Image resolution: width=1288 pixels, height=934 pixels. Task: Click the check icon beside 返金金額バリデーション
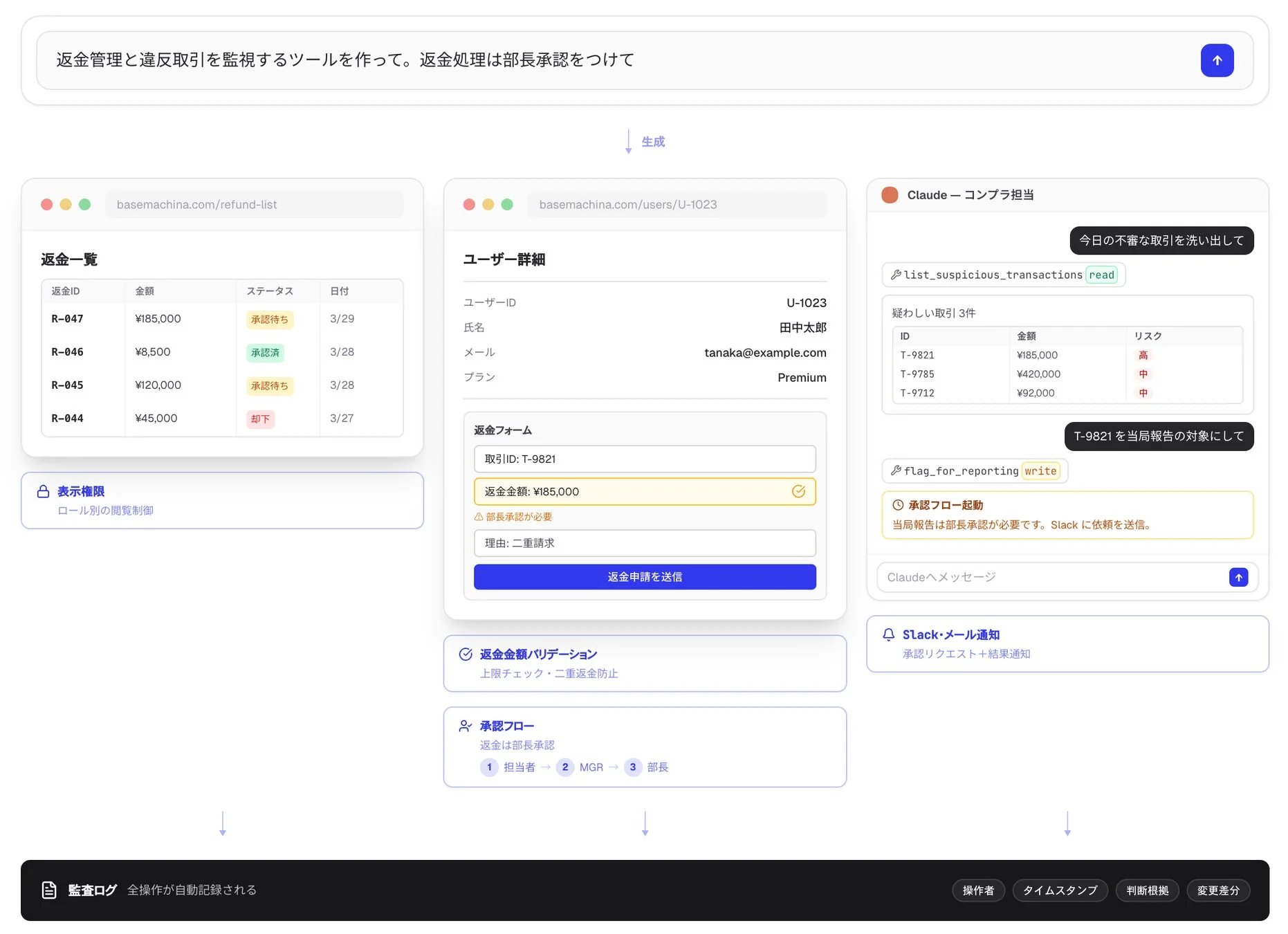click(x=466, y=654)
